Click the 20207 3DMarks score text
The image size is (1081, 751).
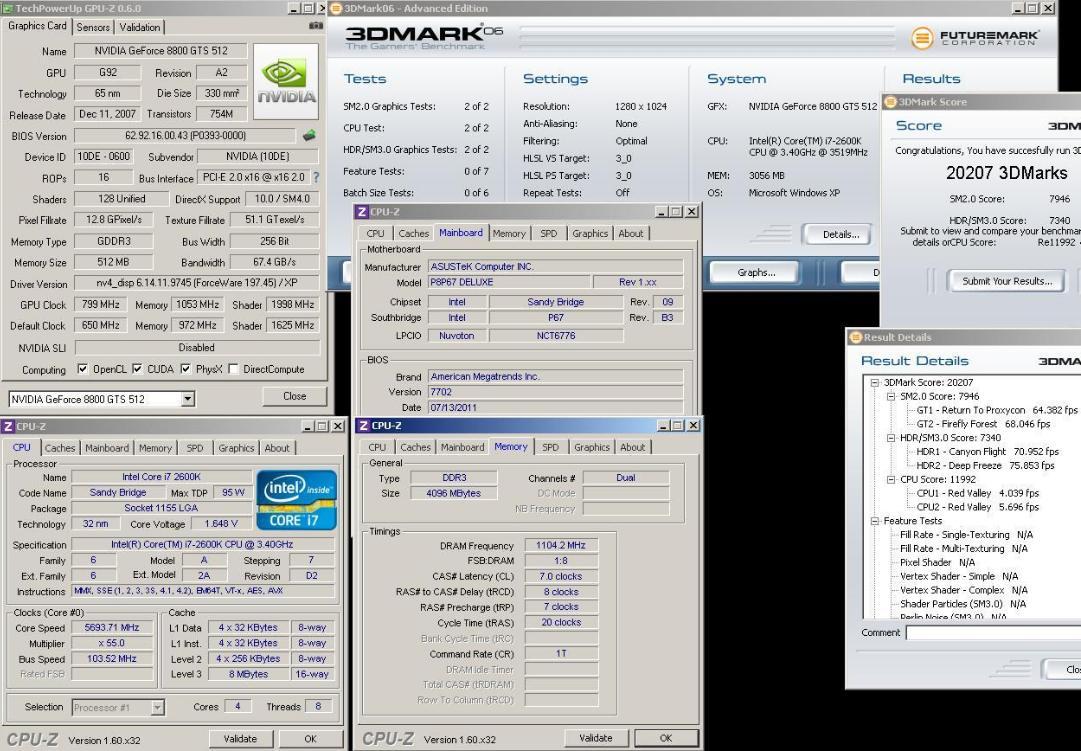[x=1007, y=172]
